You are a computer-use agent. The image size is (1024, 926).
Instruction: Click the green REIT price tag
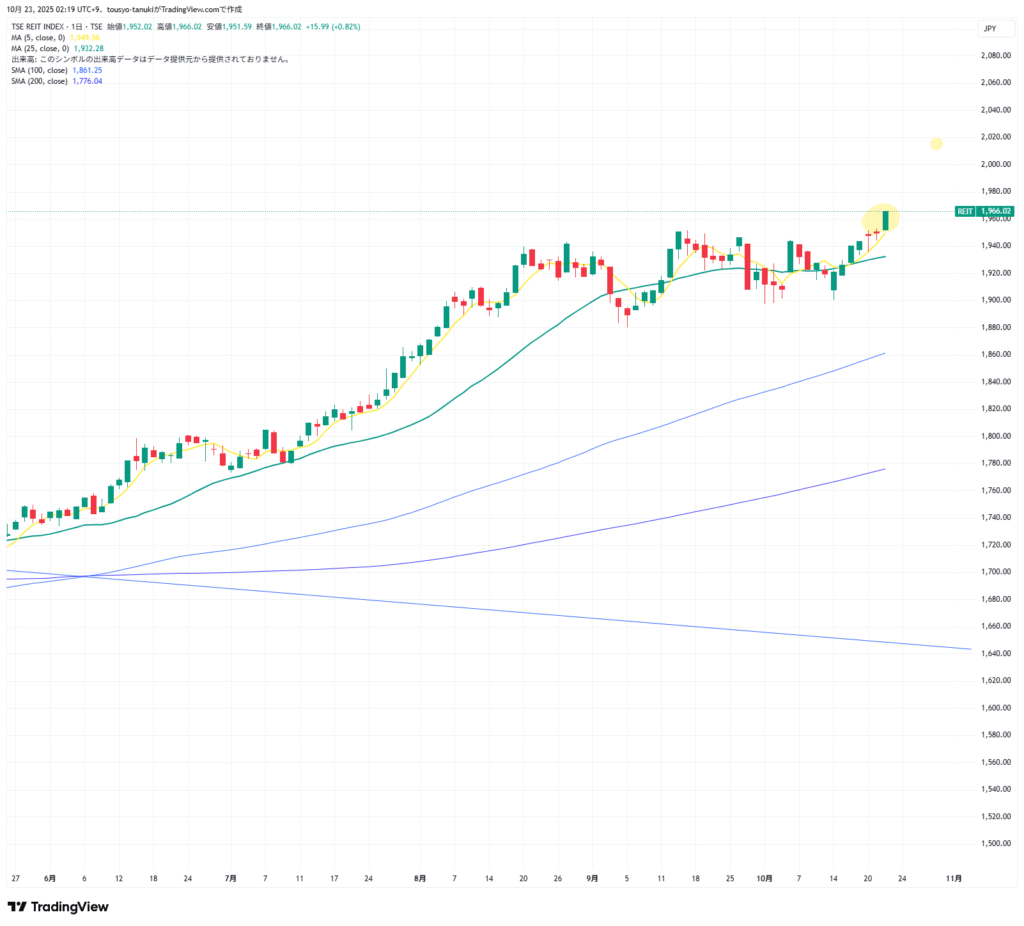[x=965, y=212]
